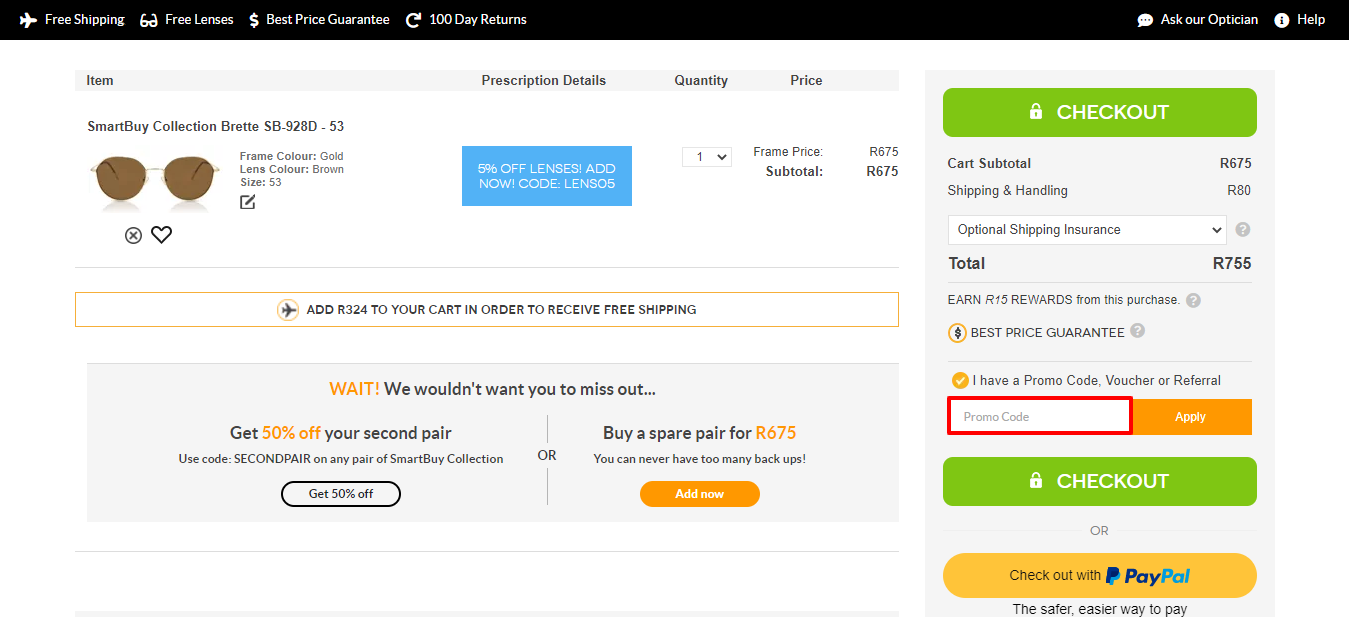1349x617 pixels.
Task: Click the Prescription Details column header
Action: click(x=544, y=80)
